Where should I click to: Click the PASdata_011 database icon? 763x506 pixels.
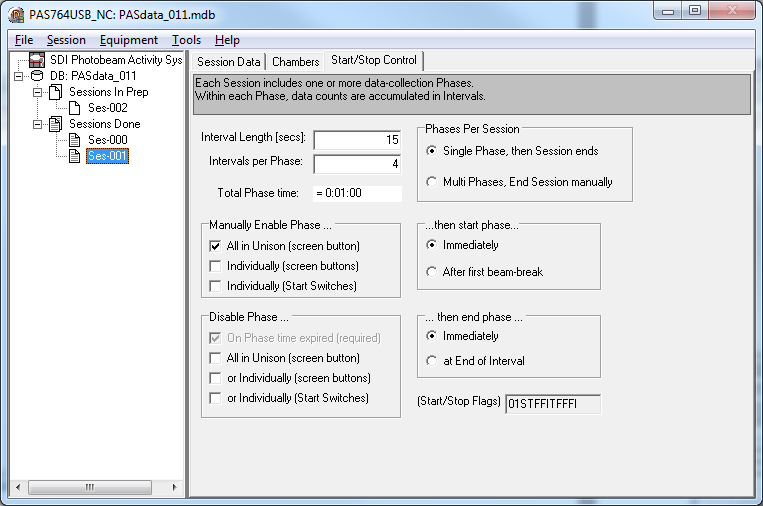coord(37,76)
